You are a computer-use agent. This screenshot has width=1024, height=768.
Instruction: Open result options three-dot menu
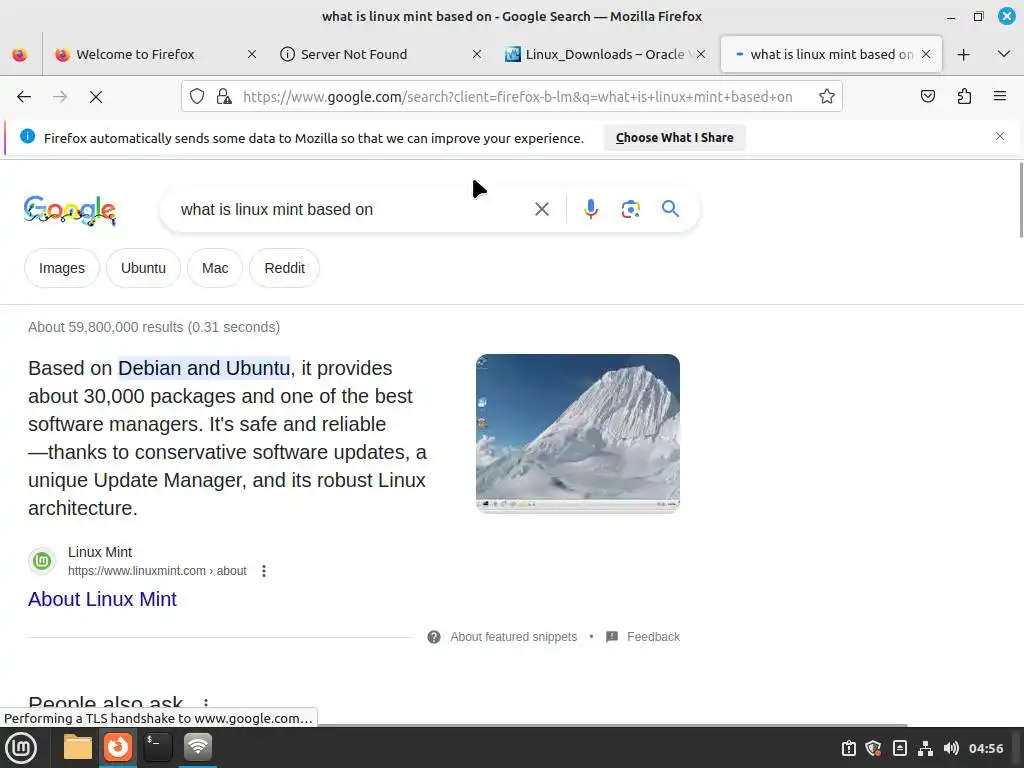(x=264, y=571)
